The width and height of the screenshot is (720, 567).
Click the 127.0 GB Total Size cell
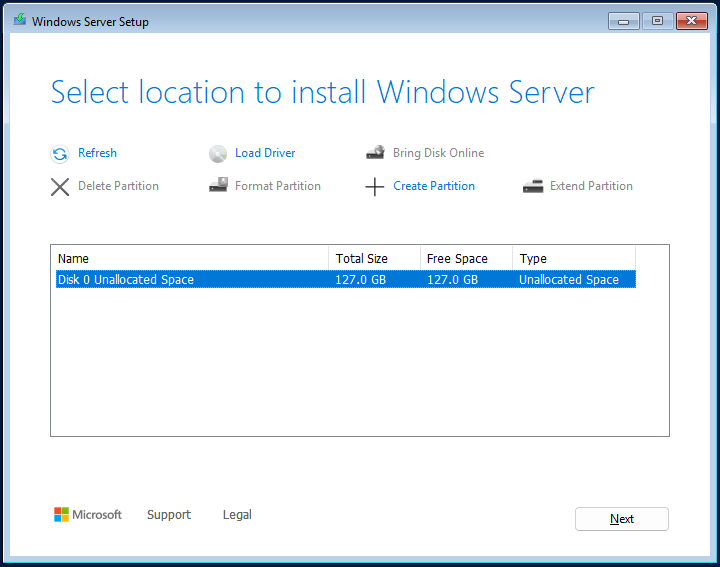360,280
